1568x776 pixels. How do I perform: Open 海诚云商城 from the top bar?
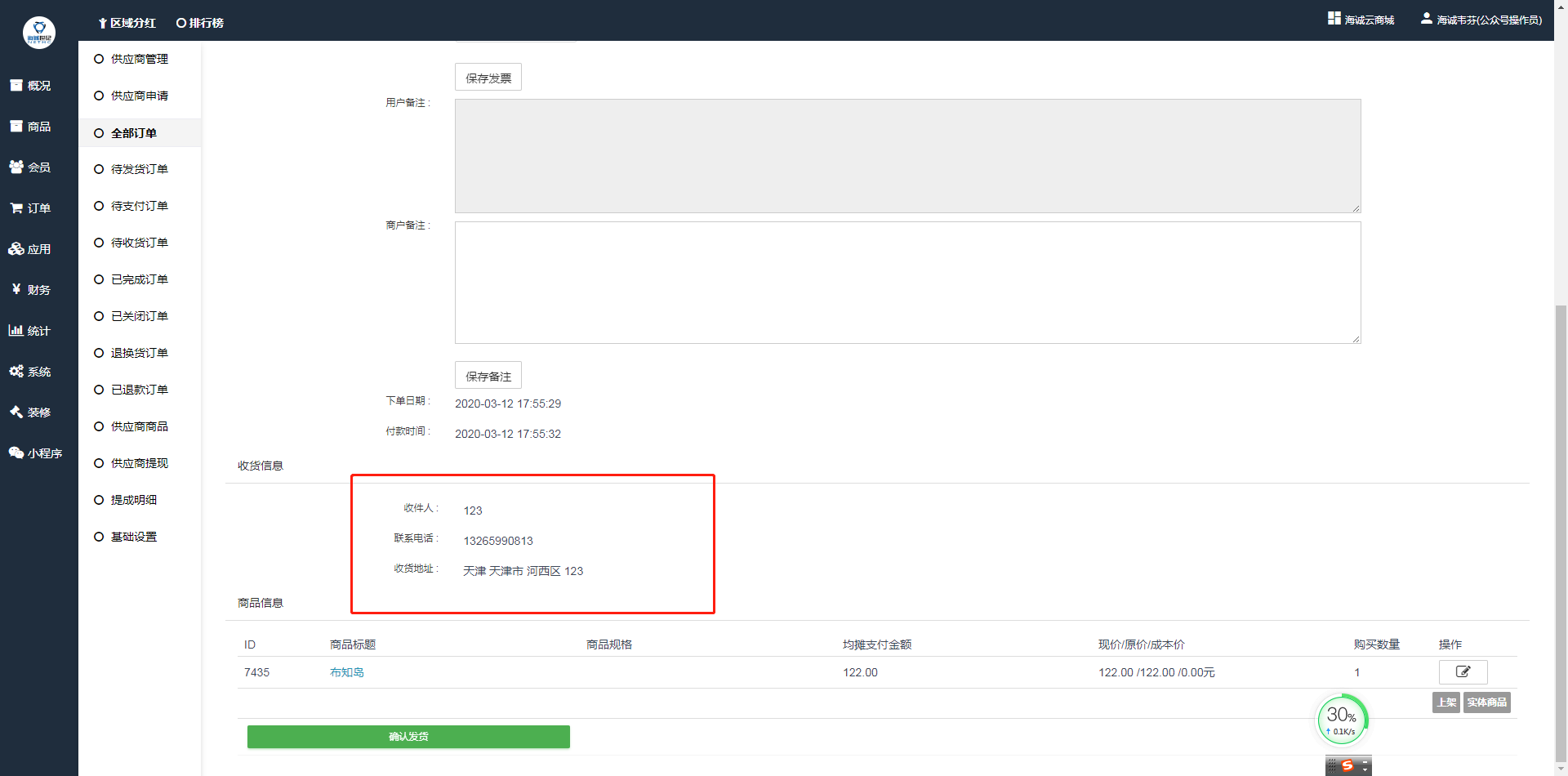coord(1361,19)
